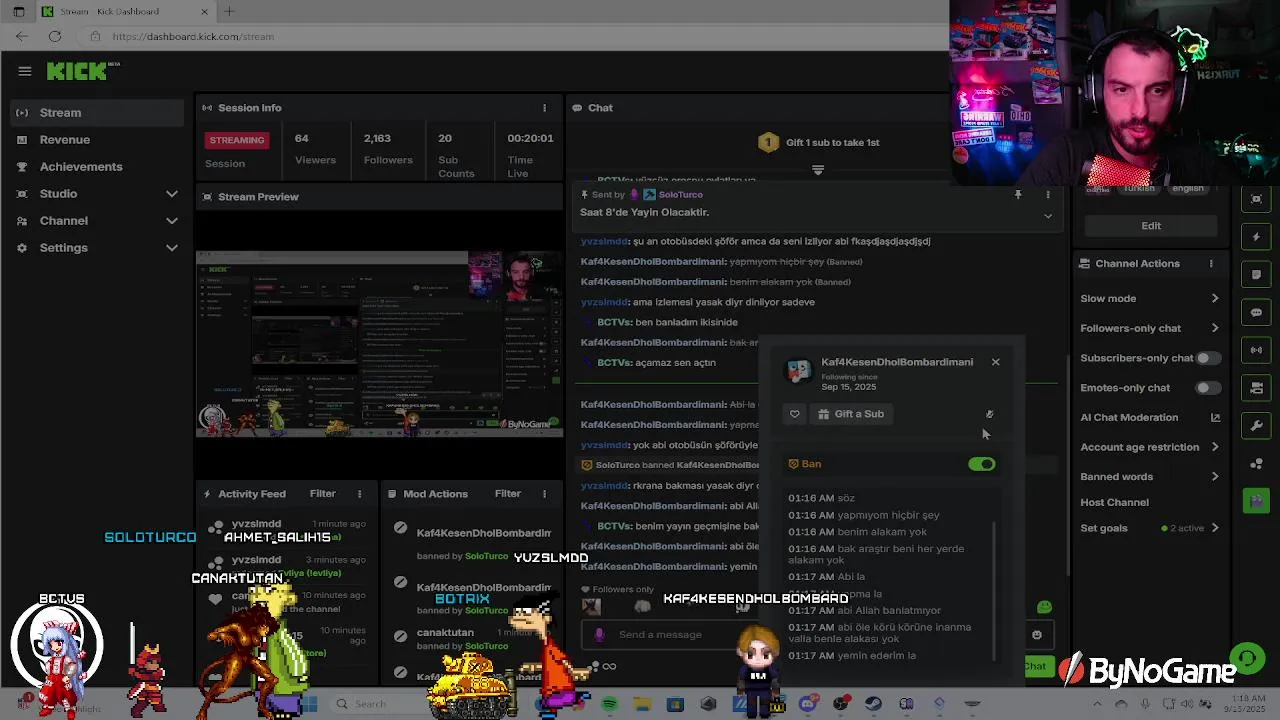Screen dimensions: 1280x720
Task: Click the turkish tag label
Action: tap(1138, 188)
